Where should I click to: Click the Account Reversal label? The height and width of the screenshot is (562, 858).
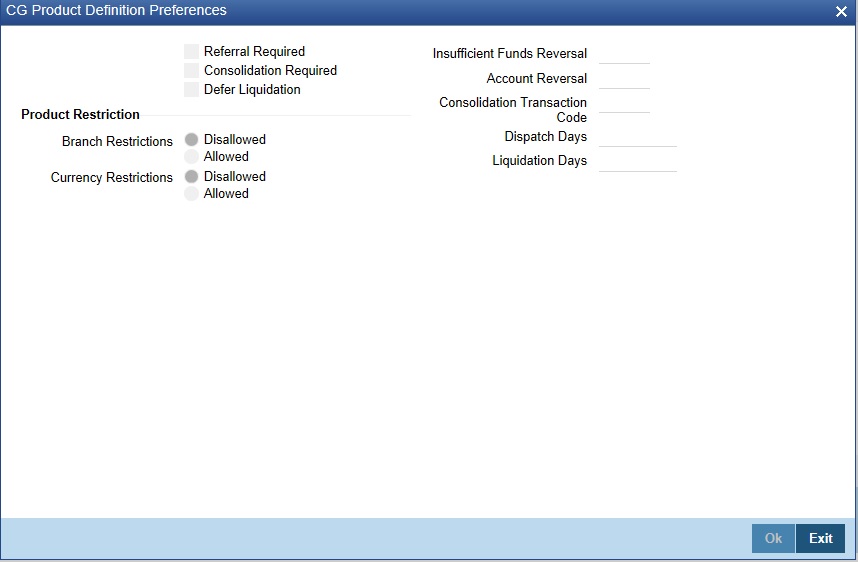click(x=537, y=79)
